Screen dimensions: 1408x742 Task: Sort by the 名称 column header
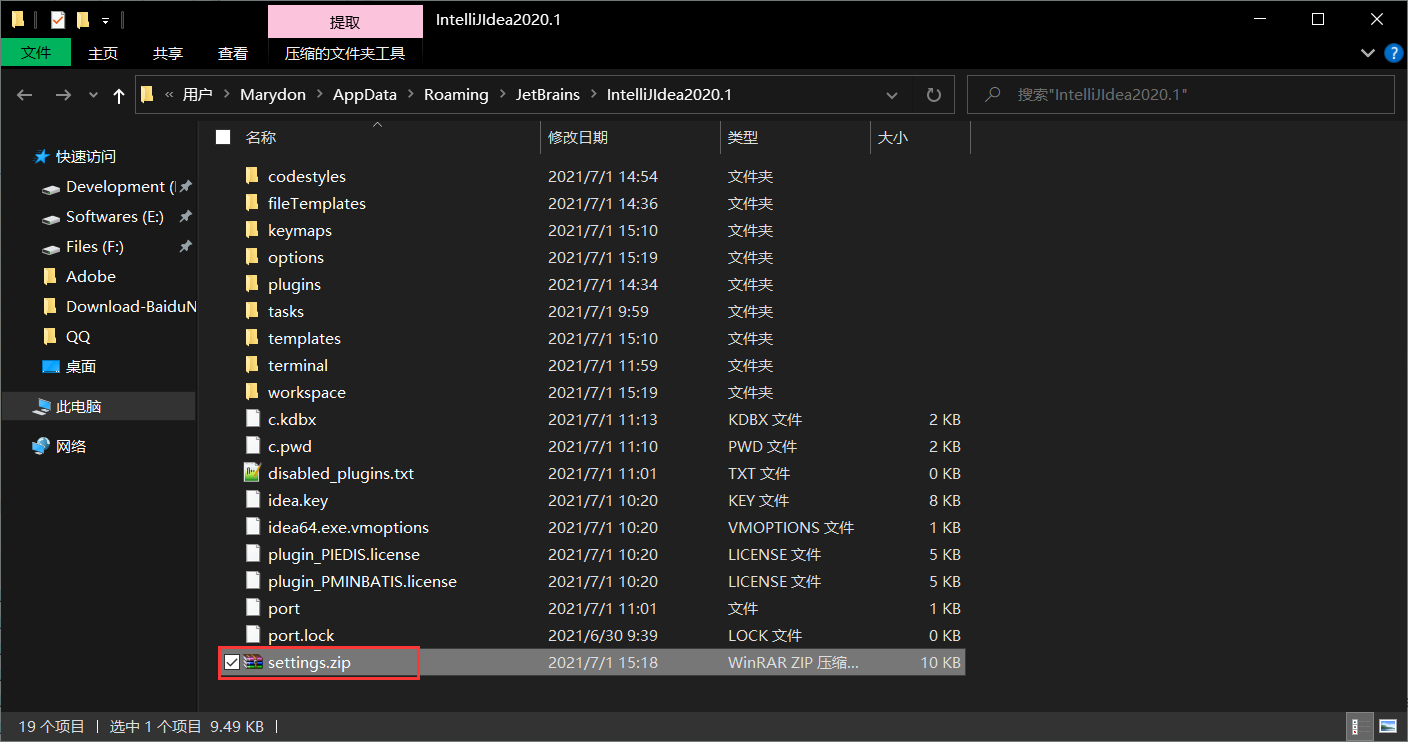(x=261, y=137)
